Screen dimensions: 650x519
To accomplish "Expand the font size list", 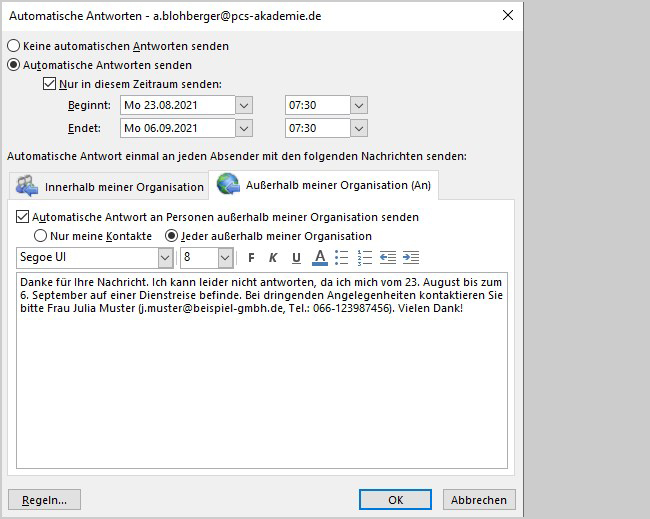I will coord(225,258).
